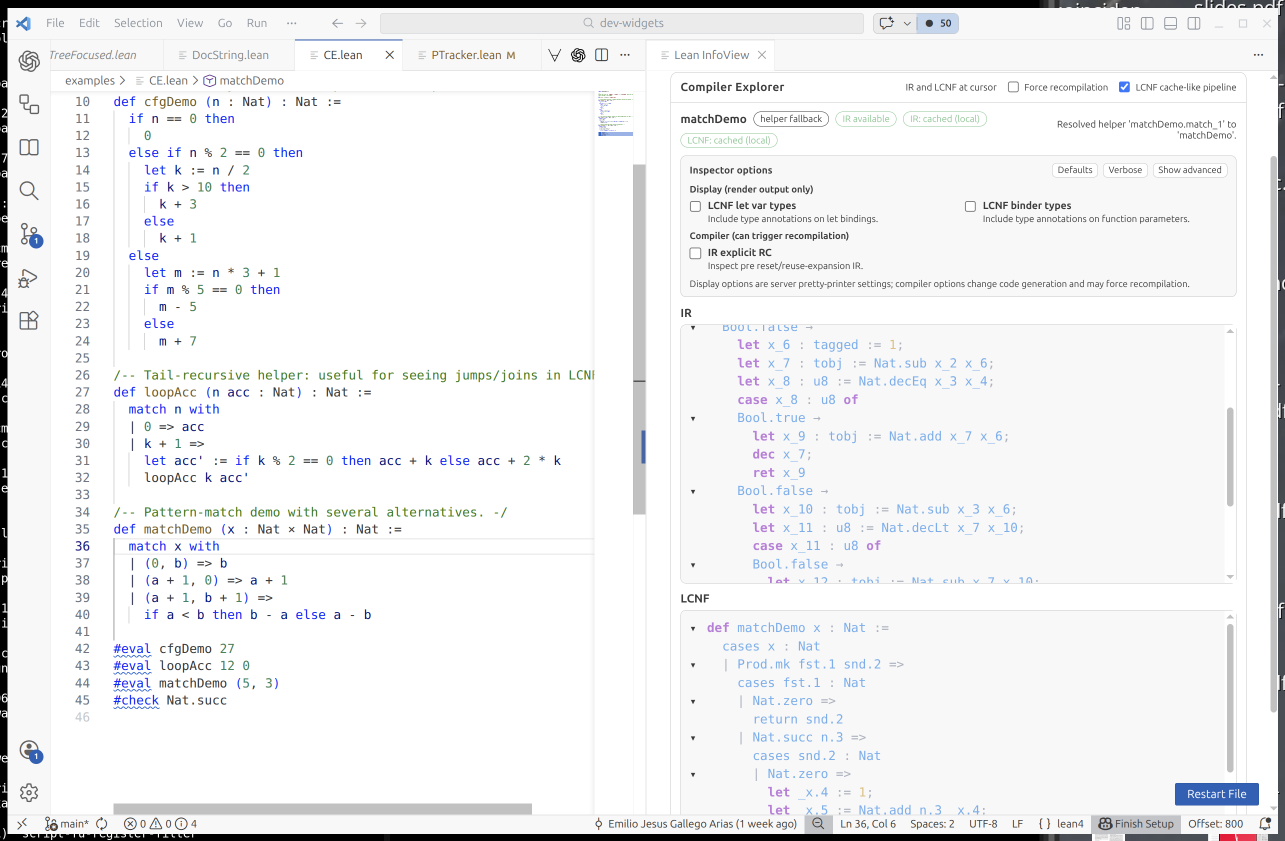This screenshot has width=1285, height=841.
Task: Uncheck LCNF cache-like pipeline option
Action: [x=1125, y=87]
